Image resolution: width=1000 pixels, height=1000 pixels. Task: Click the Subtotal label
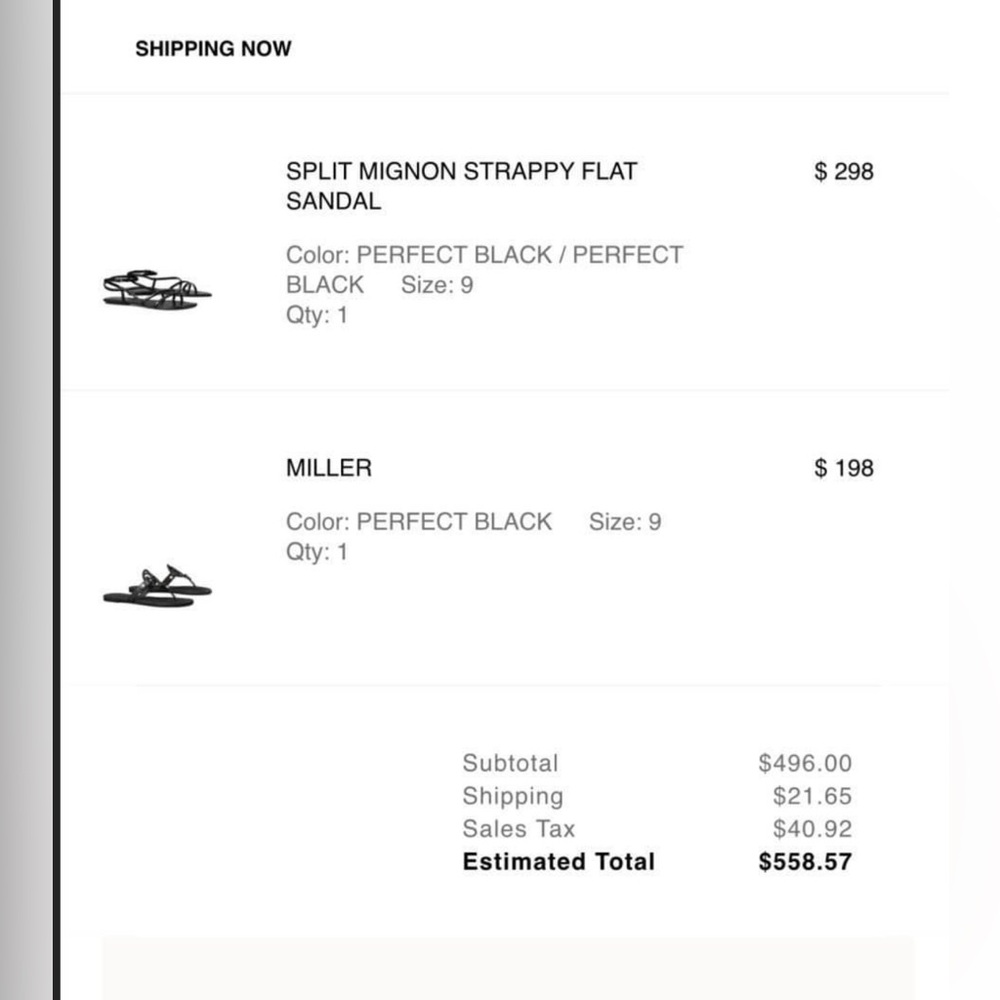pos(510,763)
